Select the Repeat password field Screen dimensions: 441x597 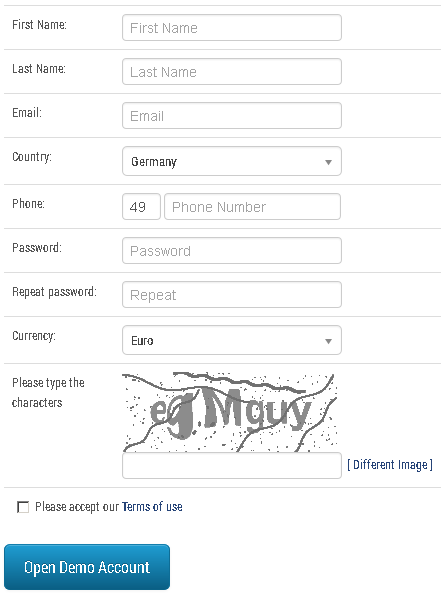click(x=232, y=295)
